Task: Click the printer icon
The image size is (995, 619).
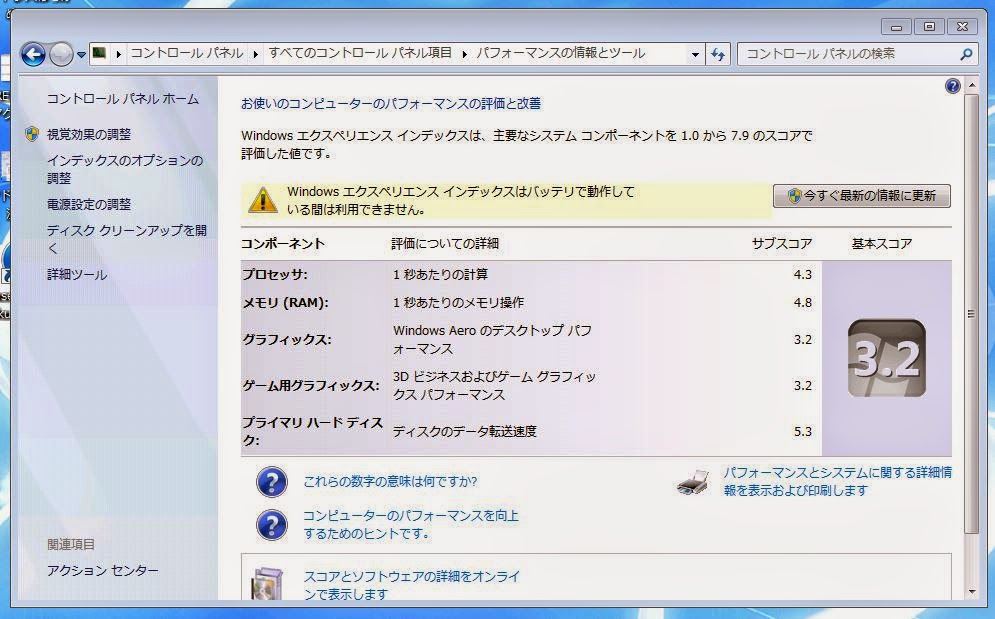Action: pos(693,483)
